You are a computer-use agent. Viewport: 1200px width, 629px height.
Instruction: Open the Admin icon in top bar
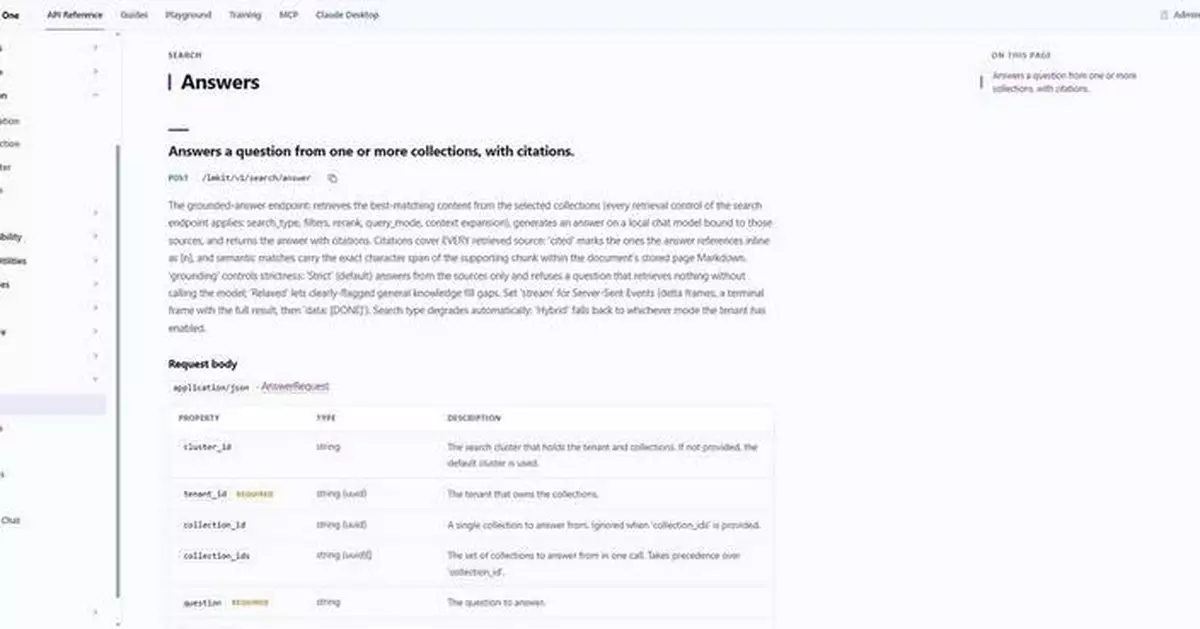[x=1164, y=15]
